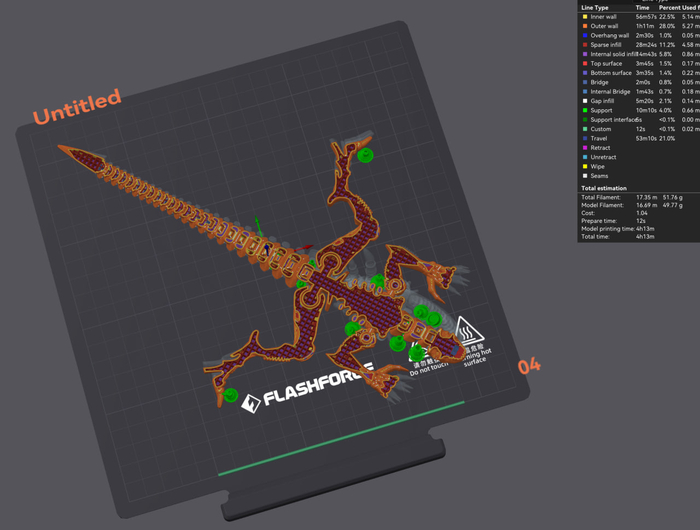700x530 pixels.
Task: Click the Percent column header
Action: coord(671,7)
